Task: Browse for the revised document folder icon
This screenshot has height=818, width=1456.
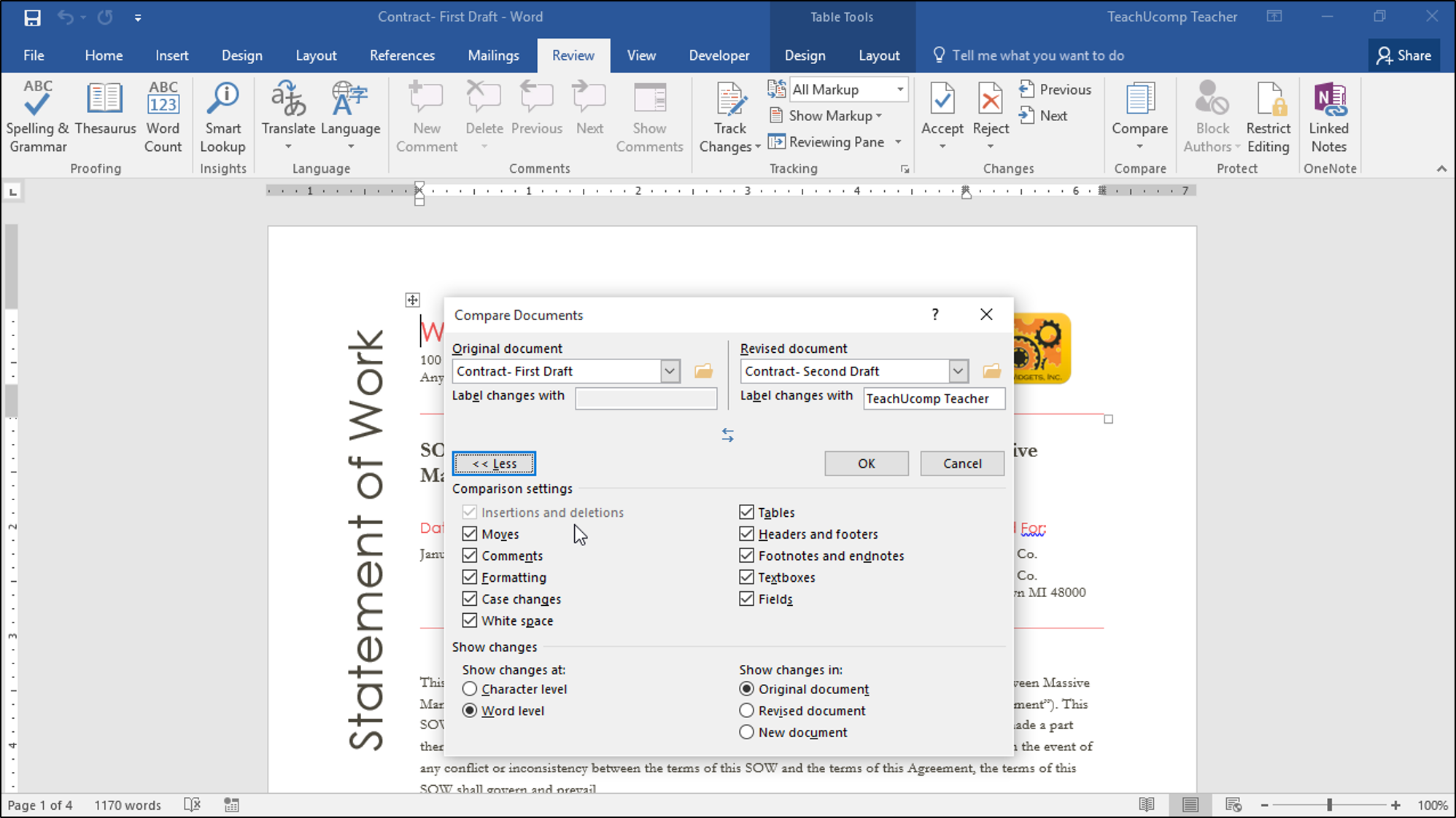Action: click(991, 371)
